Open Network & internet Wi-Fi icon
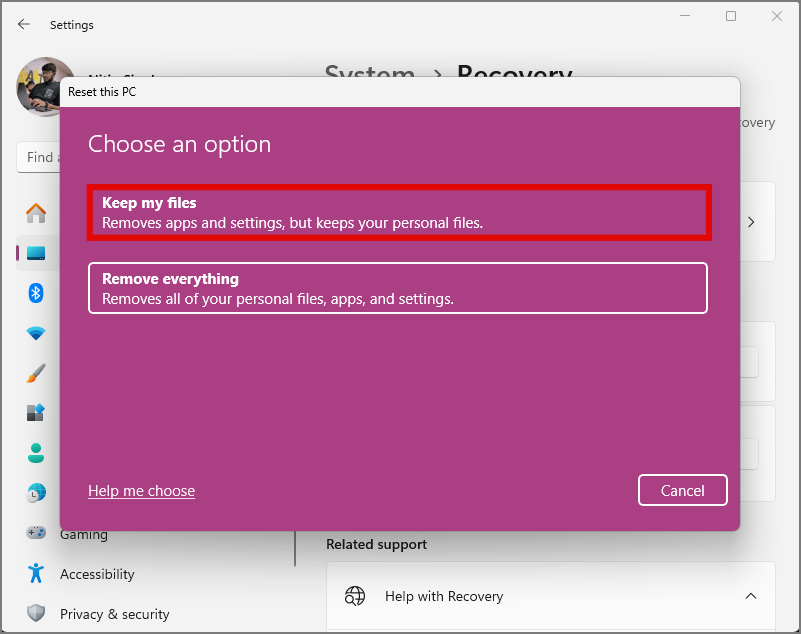 coord(36,334)
